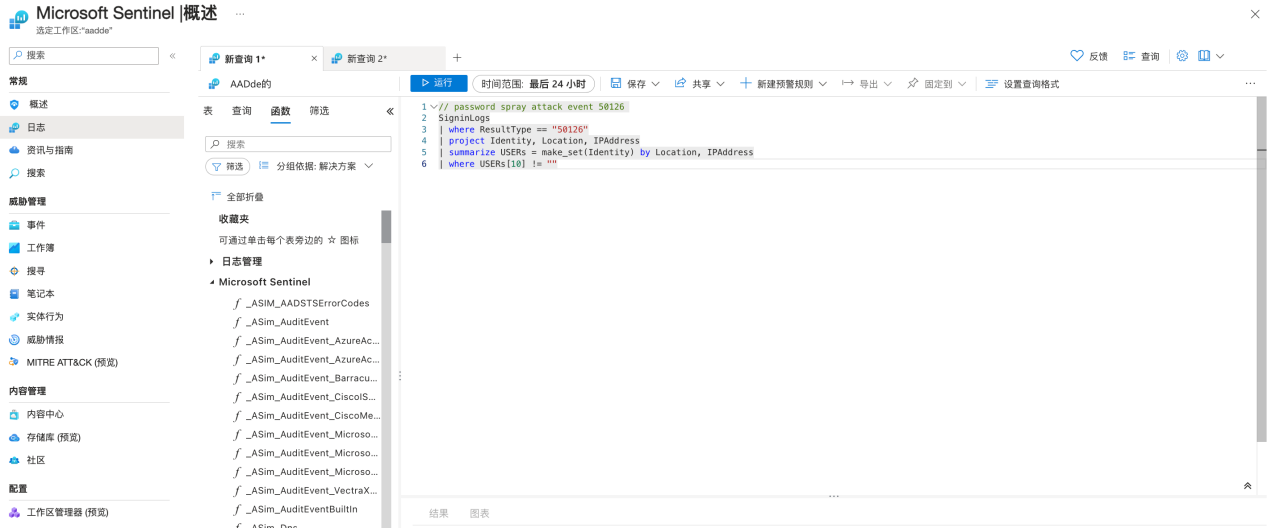1280x528 pixels.
Task: Click query line containing SigninLogs
Action: point(464,118)
